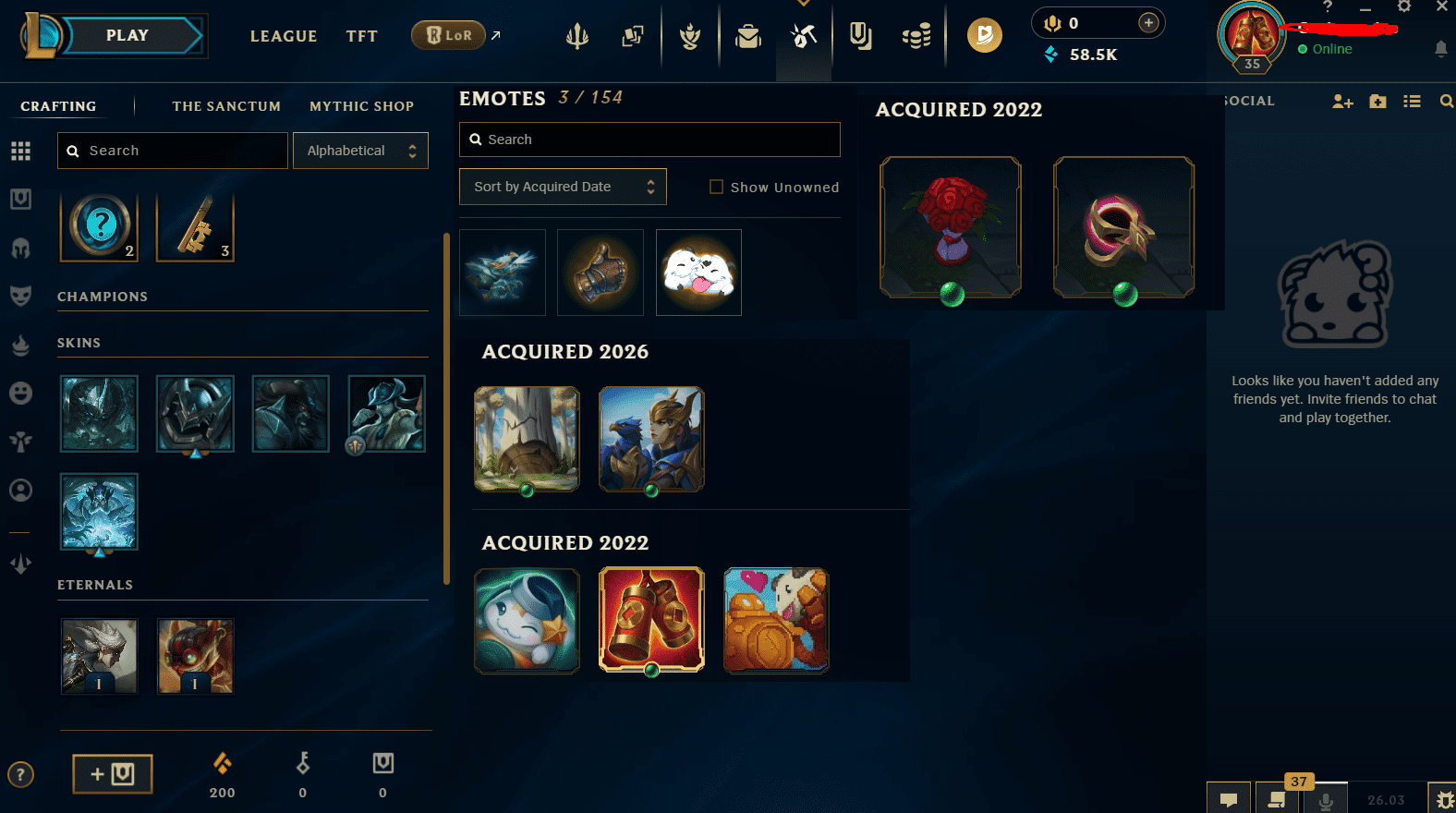Open the Mythic Shop tab
Screen dimensions: 1456x813
coord(361,106)
